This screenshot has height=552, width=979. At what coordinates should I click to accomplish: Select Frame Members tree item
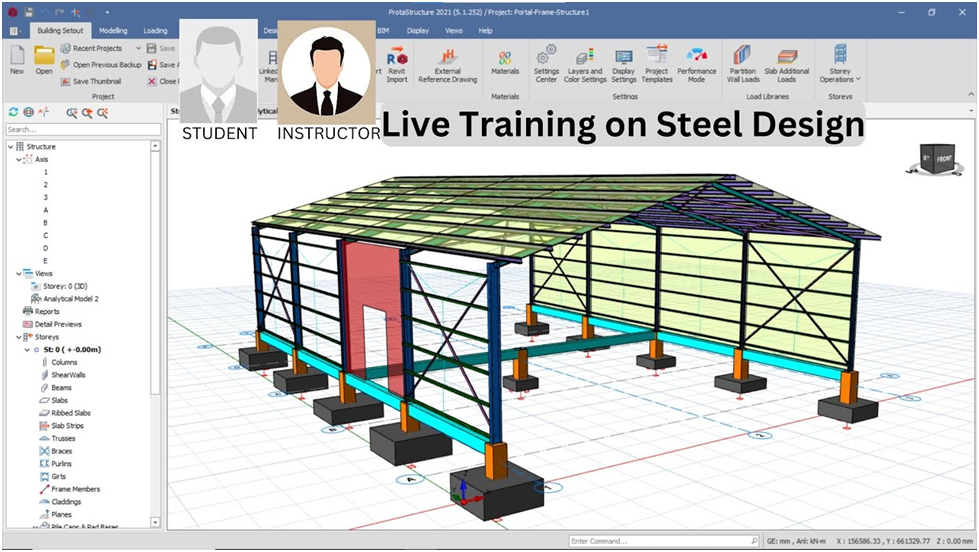75,490
